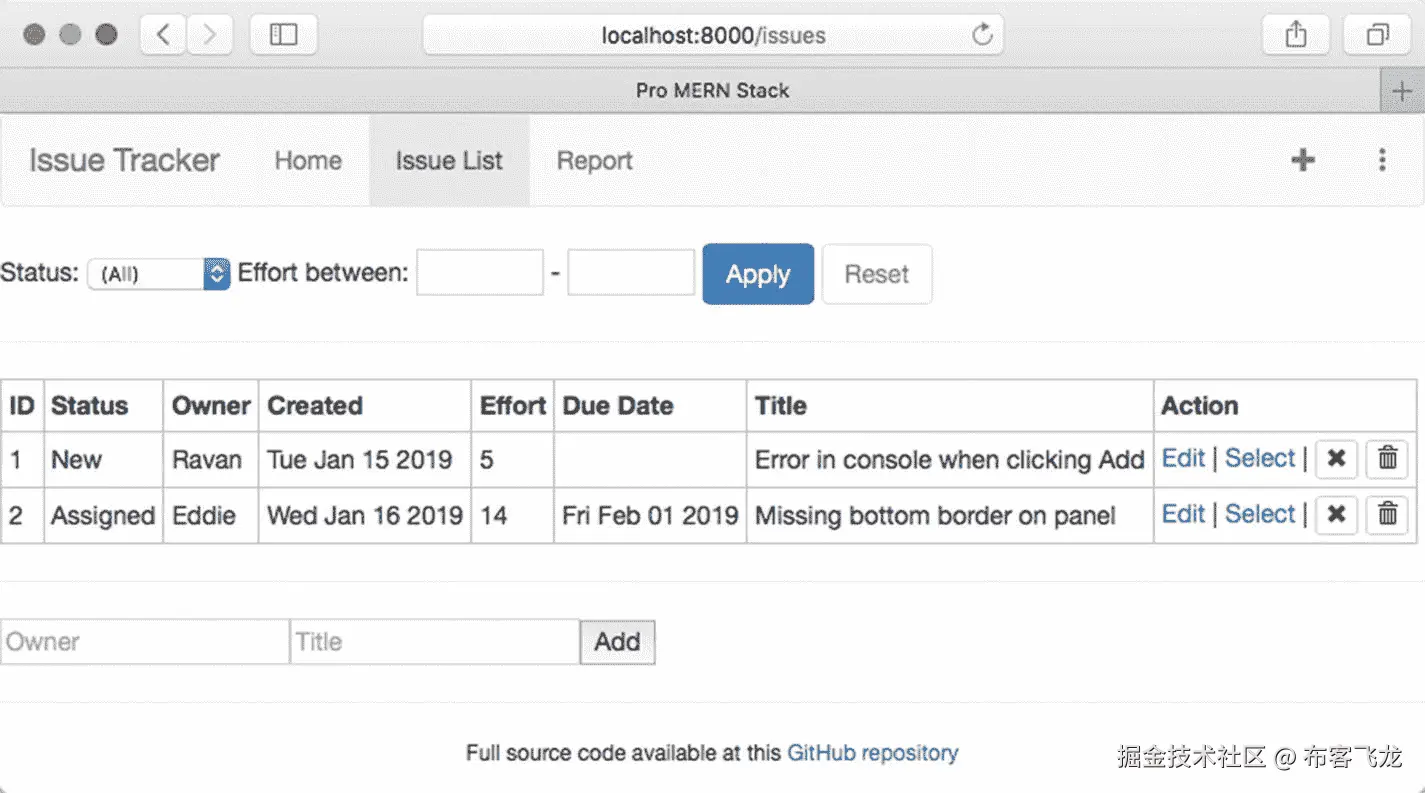Click the Add issue button

[x=617, y=642]
